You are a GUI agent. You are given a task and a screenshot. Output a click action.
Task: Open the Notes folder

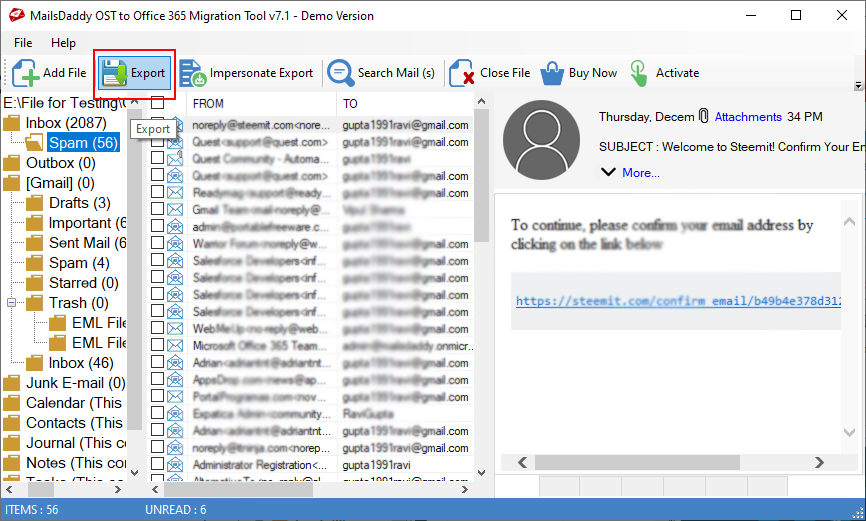point(76,463)
